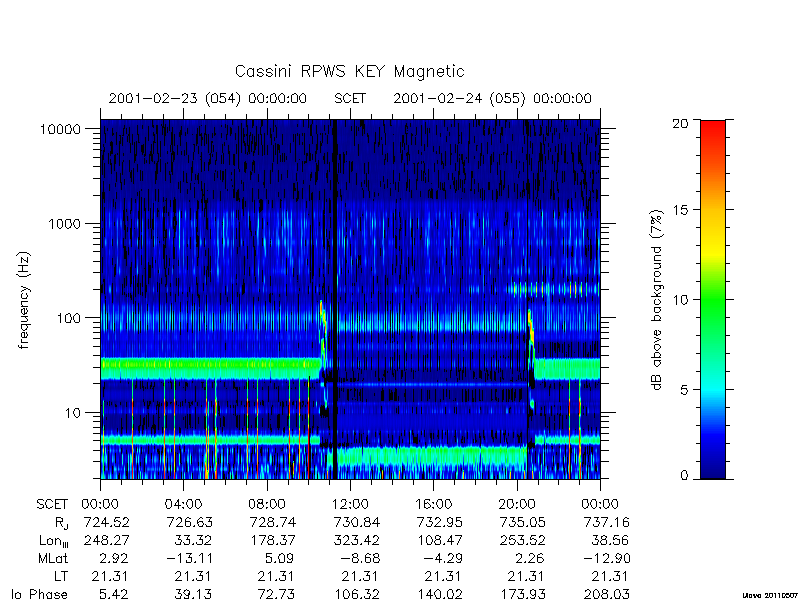Click the MLat value 2.26
Image resolution: width=800 pixels, height=600 pixels.
531,559
